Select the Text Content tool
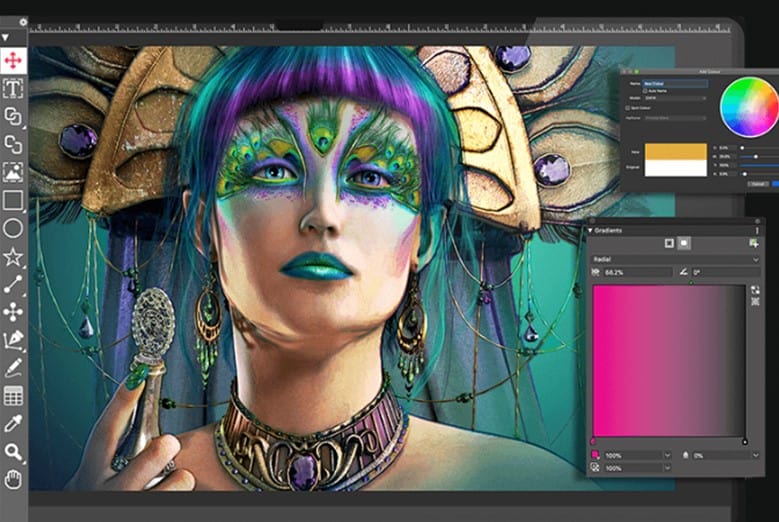 pyautogui.click(x=13, y=89)
